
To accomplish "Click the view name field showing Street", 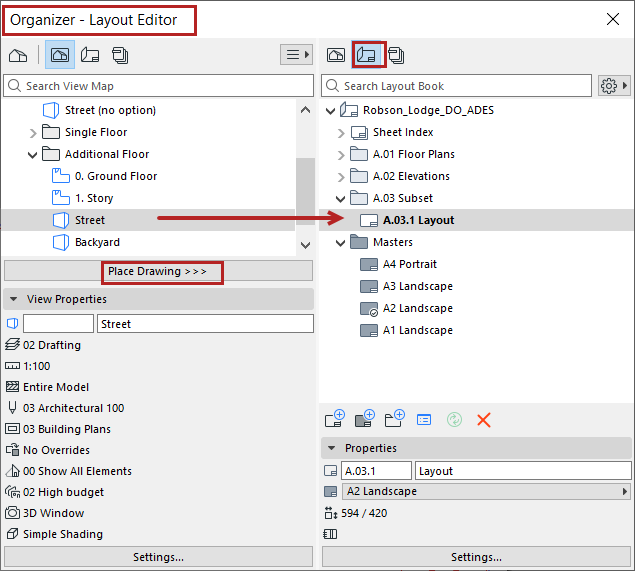I will tap(205, 324).
